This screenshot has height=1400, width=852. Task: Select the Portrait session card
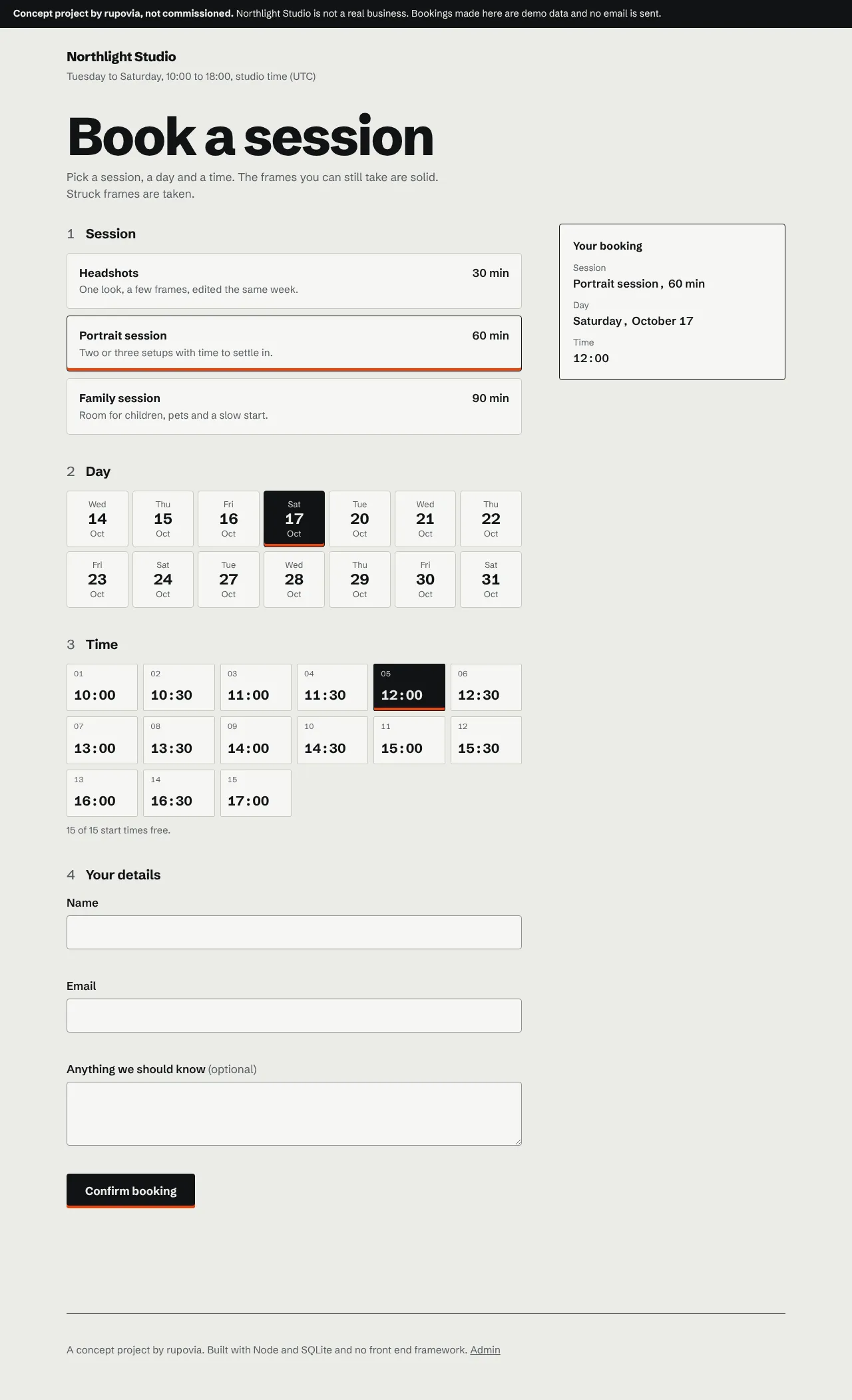pyautogui.click(x=294, y=344)
